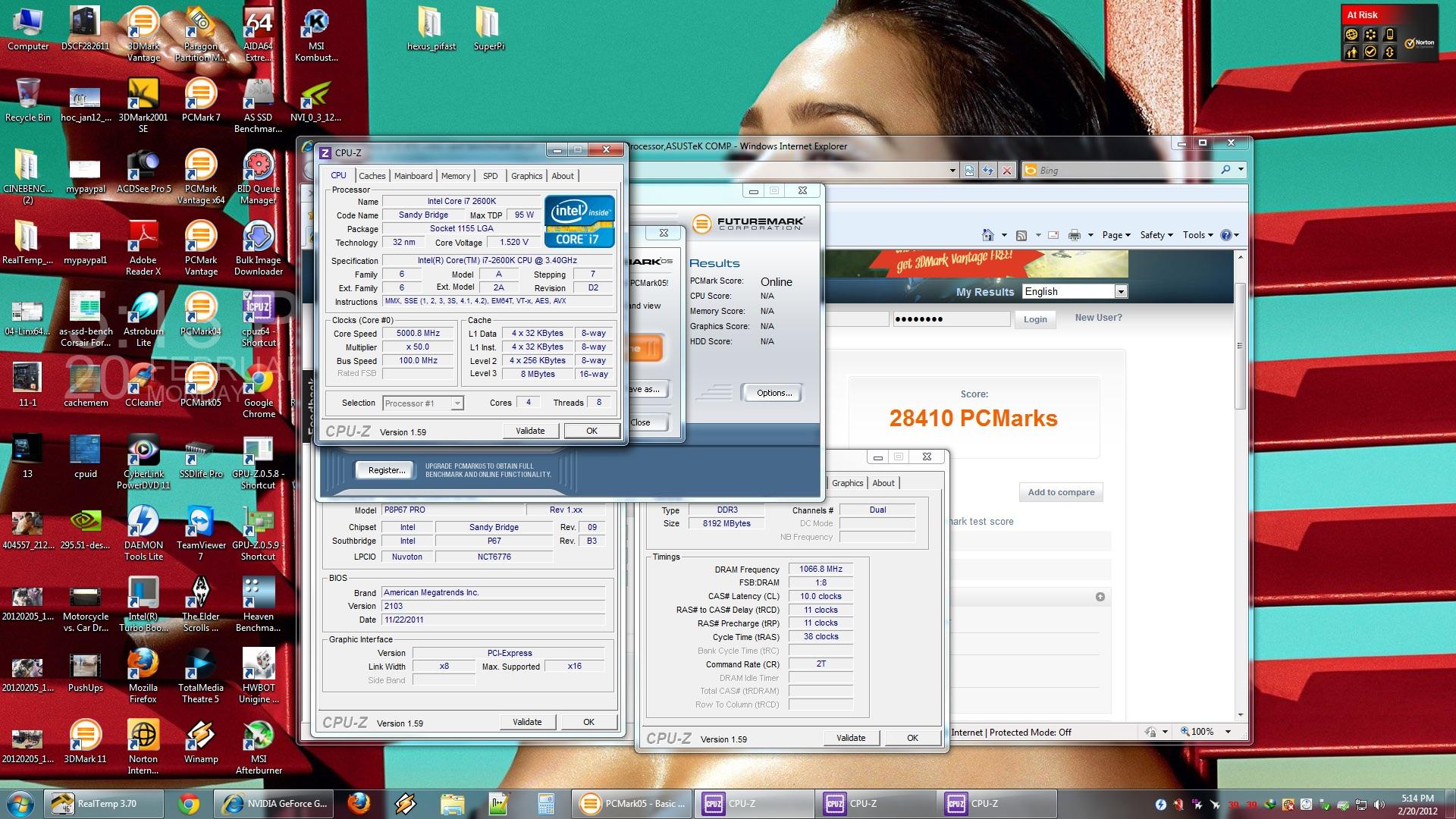The width and height of the screenshot is (1456, 819).
Task: Open the Graphics tab in front CPU-Z
Action: click(526, 176)
